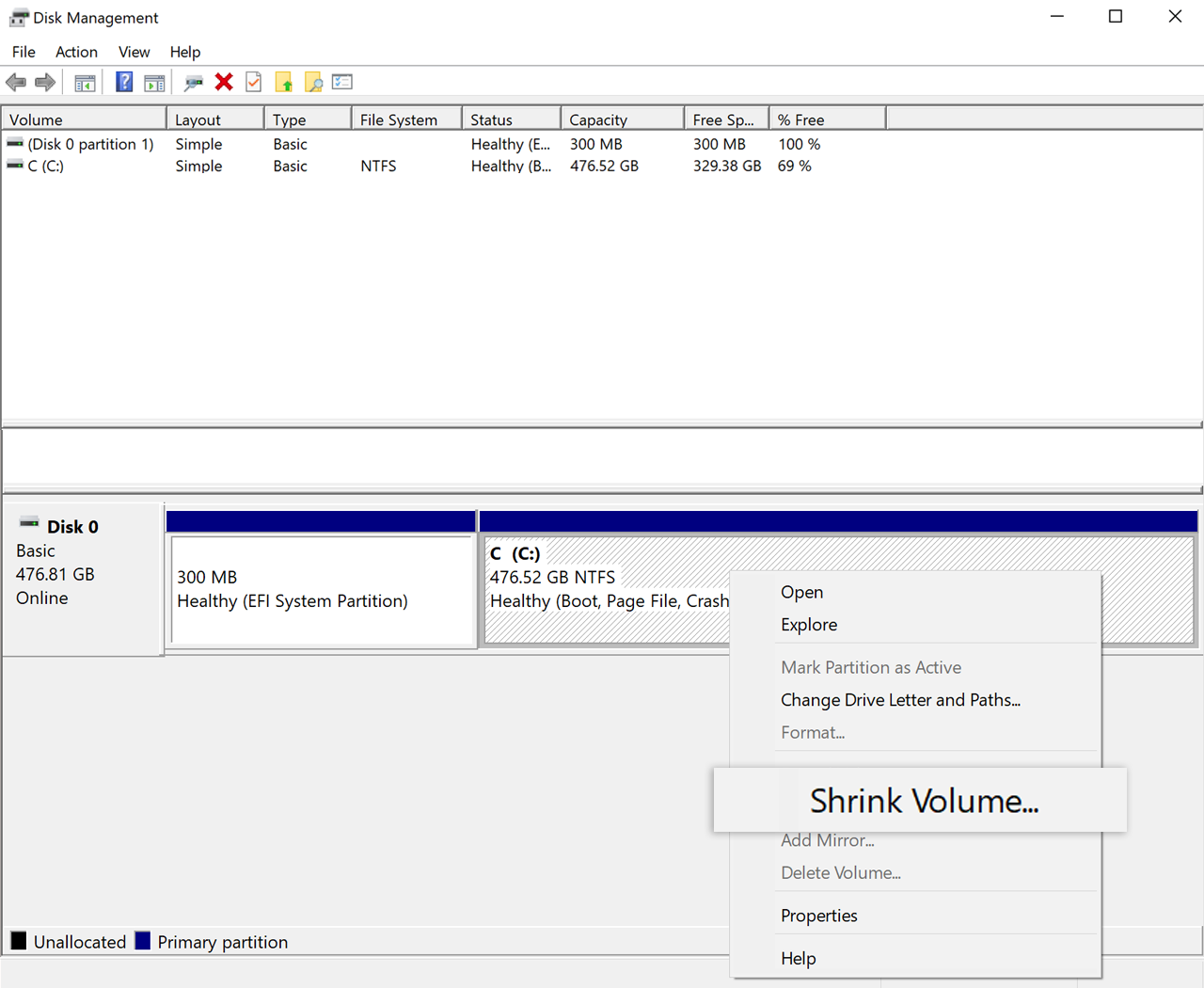Click the folder with magnifier icon
Screen dimensions: 1204x988
pos(313,83)
